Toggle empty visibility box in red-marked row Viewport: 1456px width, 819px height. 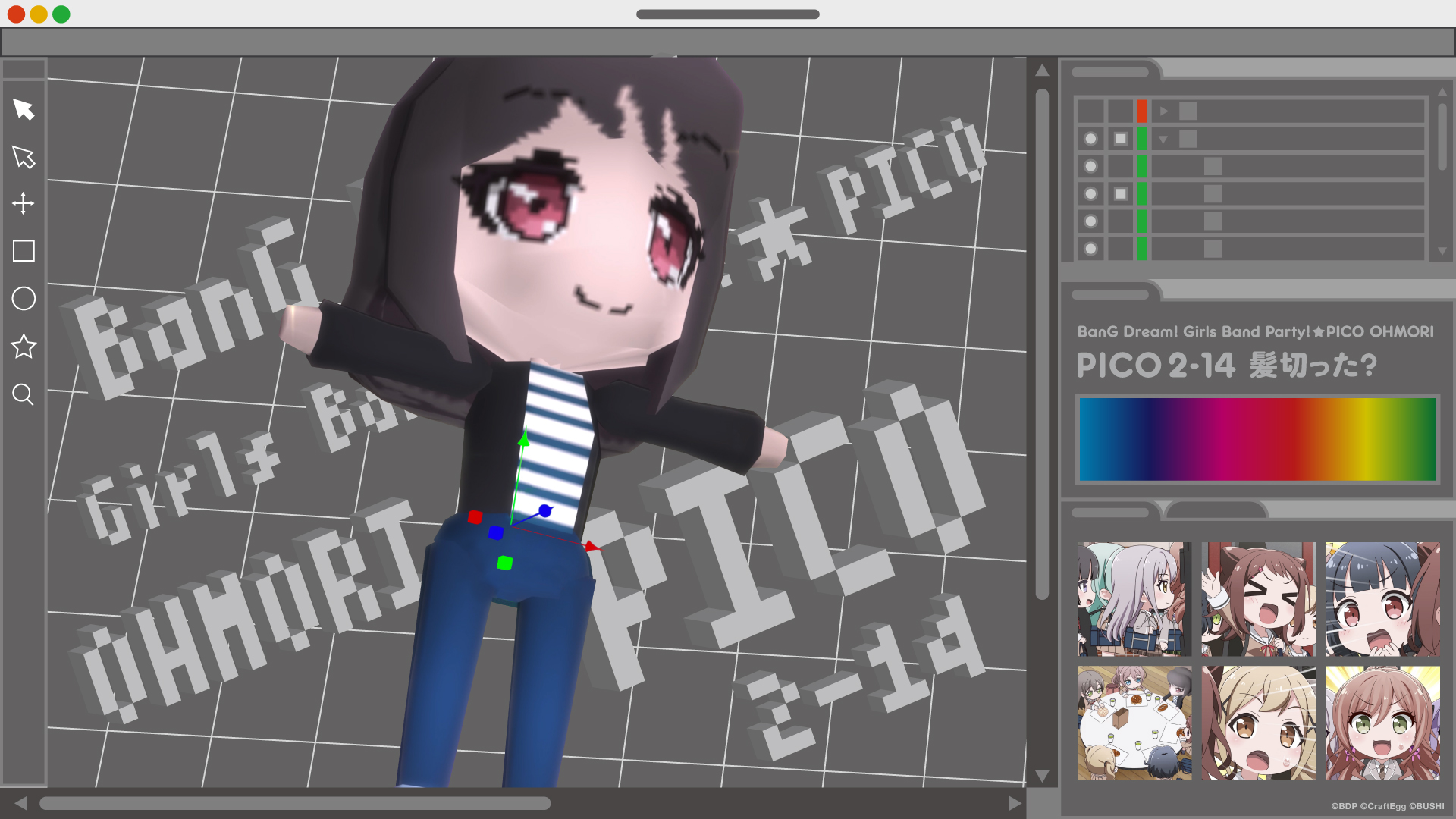[x=1090, y=111]
